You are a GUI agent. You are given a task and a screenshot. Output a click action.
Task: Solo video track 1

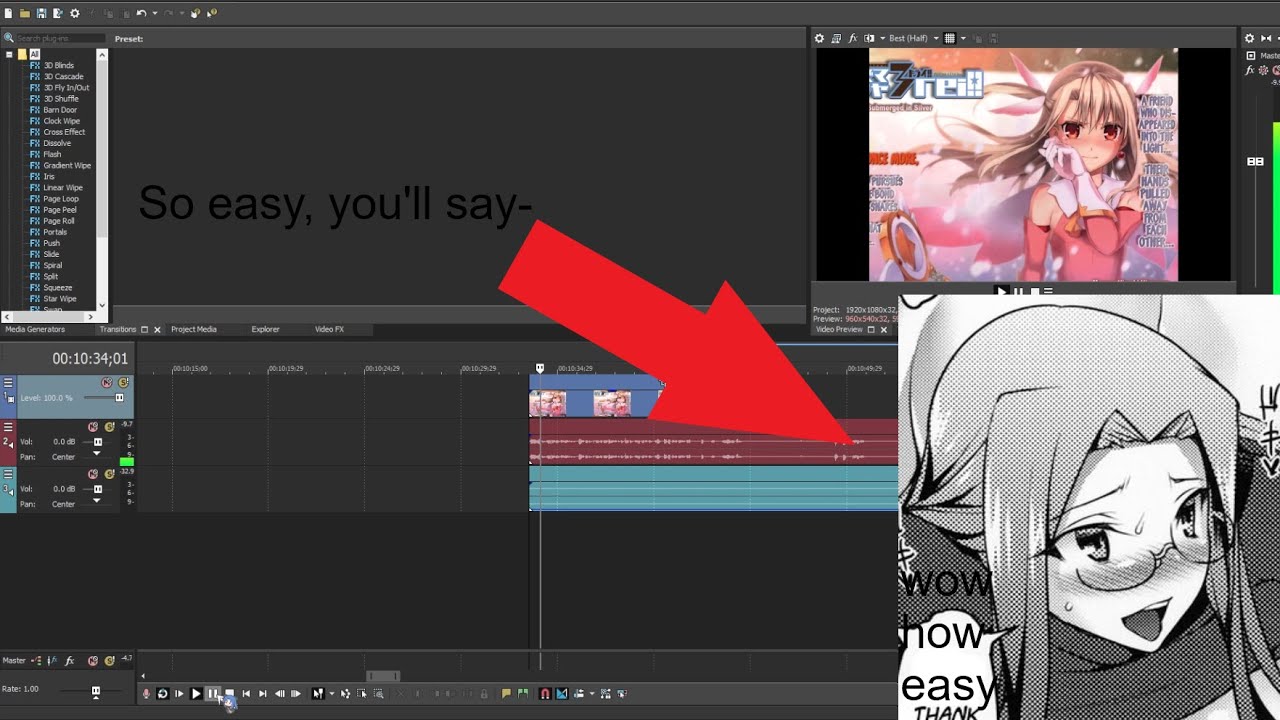click(x=123, y=383)
